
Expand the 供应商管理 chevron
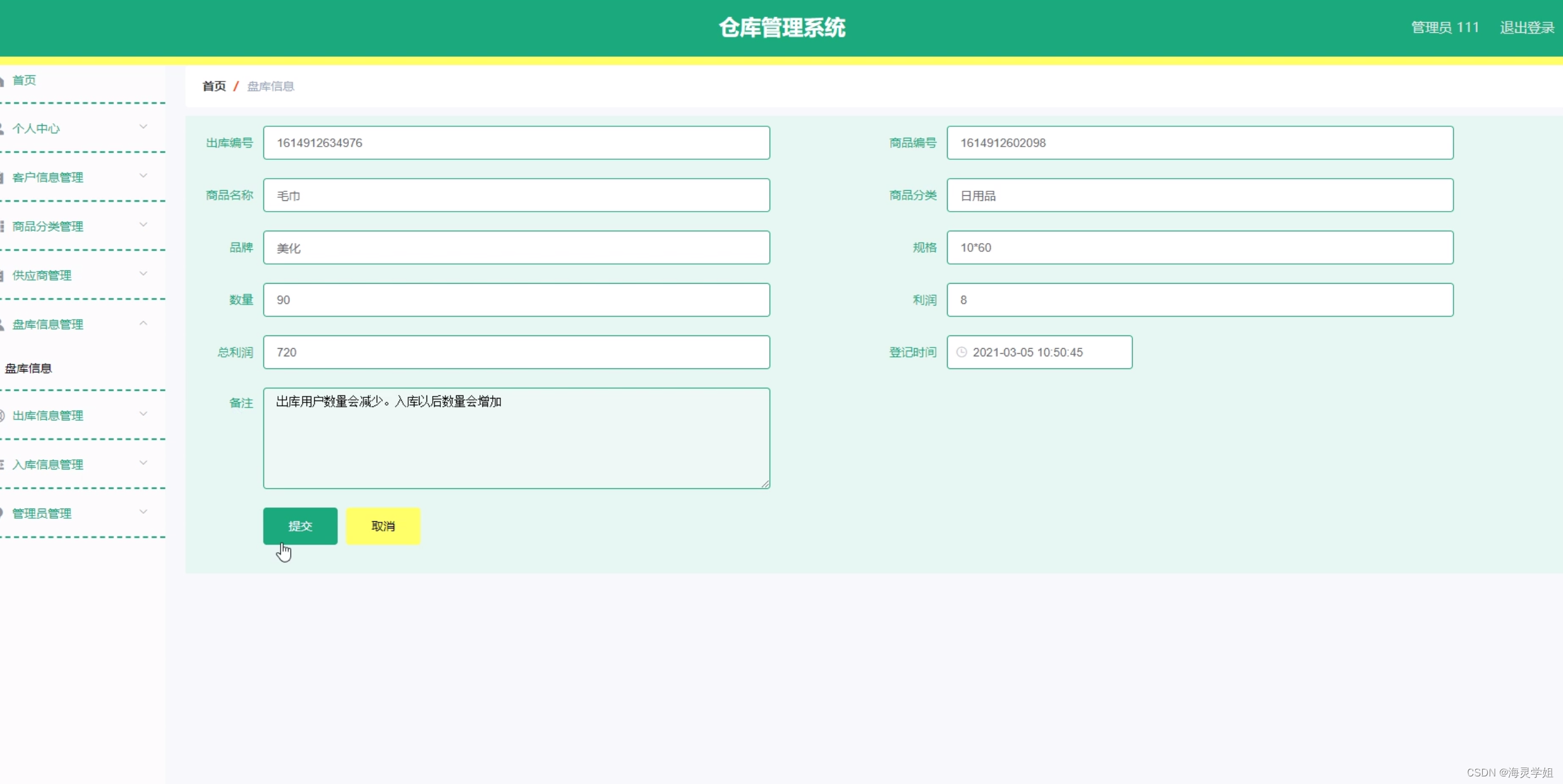coord(143,274)
